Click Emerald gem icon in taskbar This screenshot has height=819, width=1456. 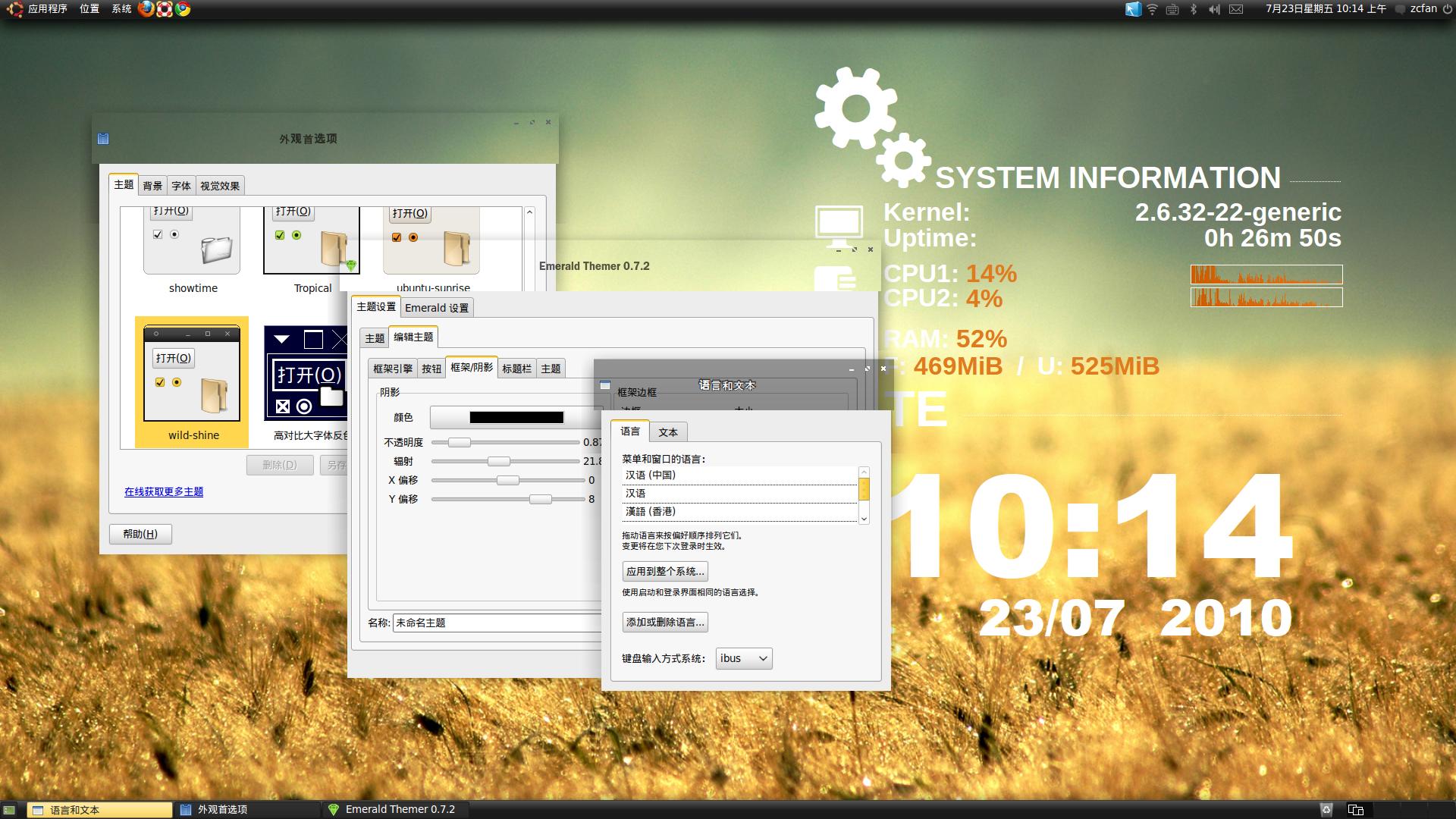point(333,810)
